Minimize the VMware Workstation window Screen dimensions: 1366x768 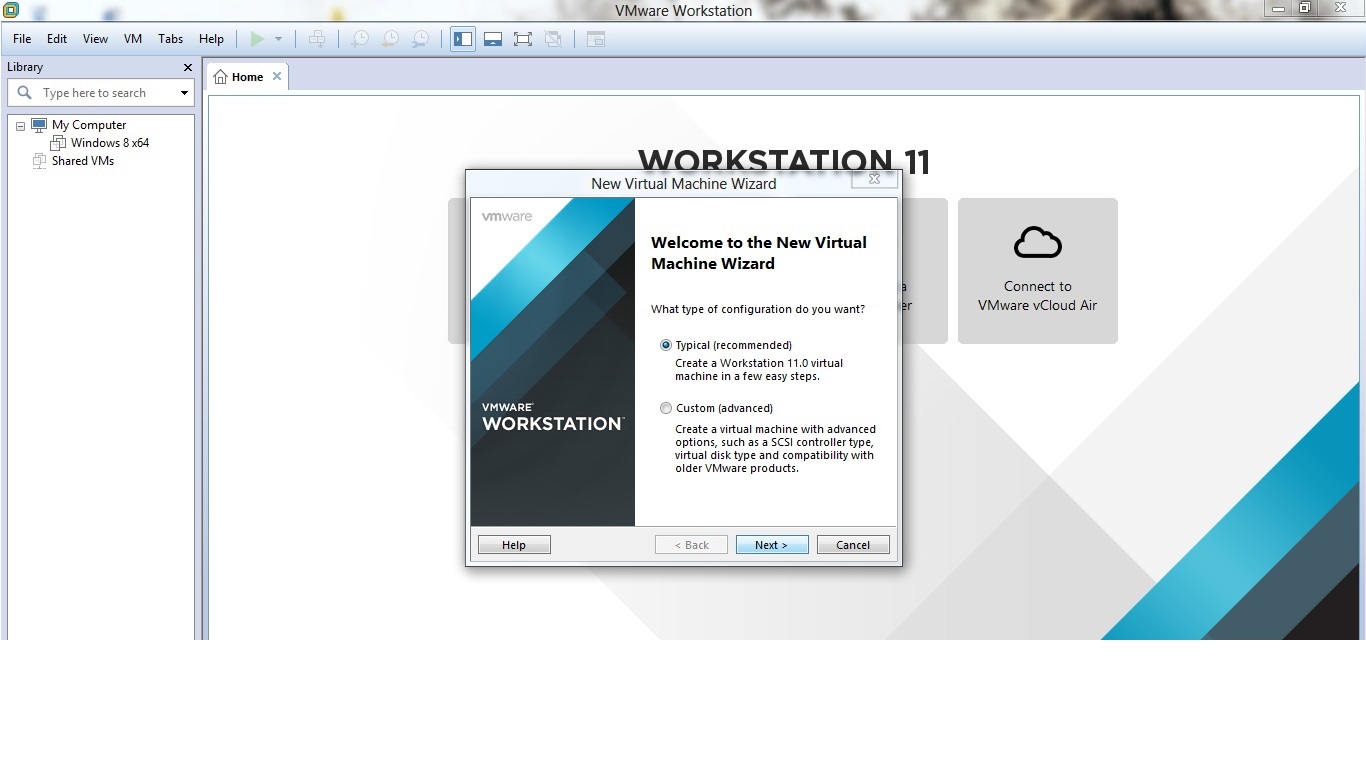pyautogui.click(x=1278, y=8)
